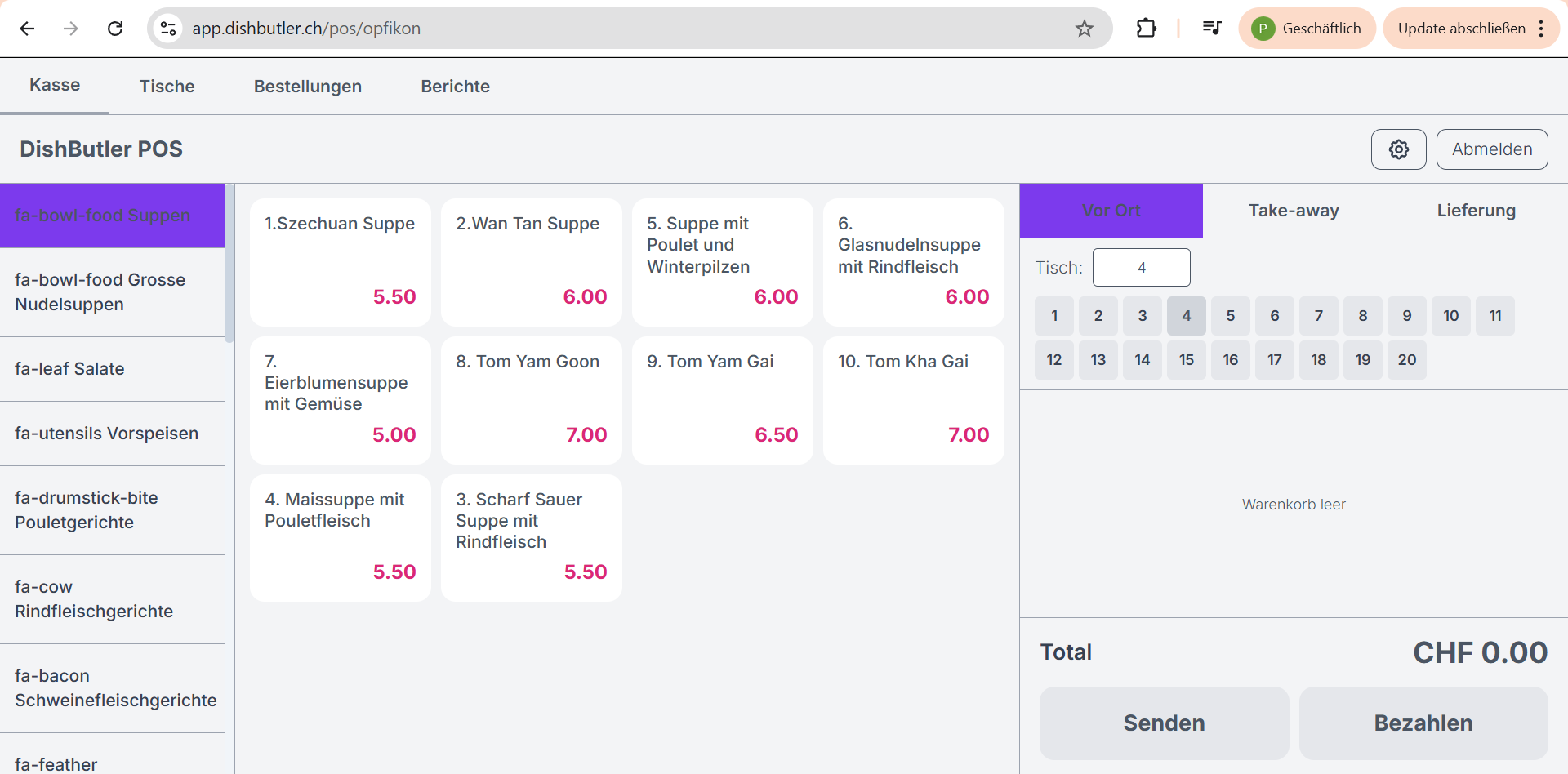The image size is (1568, 774).
Task: Choose table 20
Action: point(1407,360)
